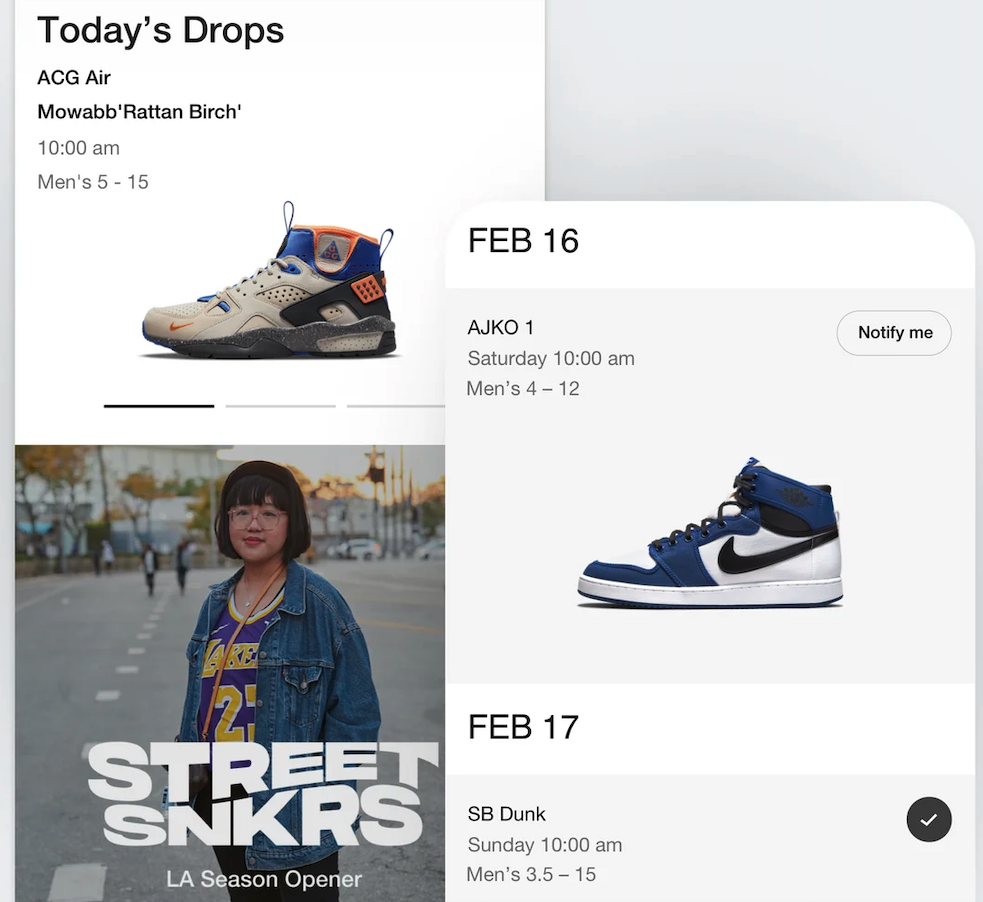This screenshot has height=902, width=983.
Task: Click the Saturday 10:00 am release time
Action: point(551,359)
